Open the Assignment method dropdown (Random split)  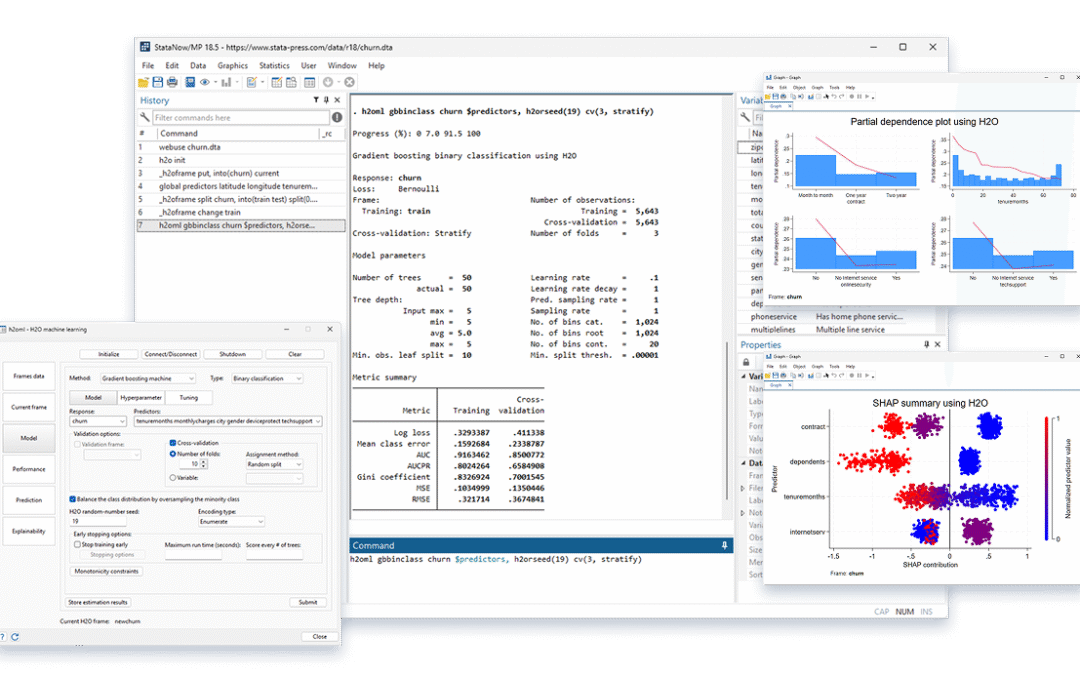pyautogui.click(x=274, y=464)
